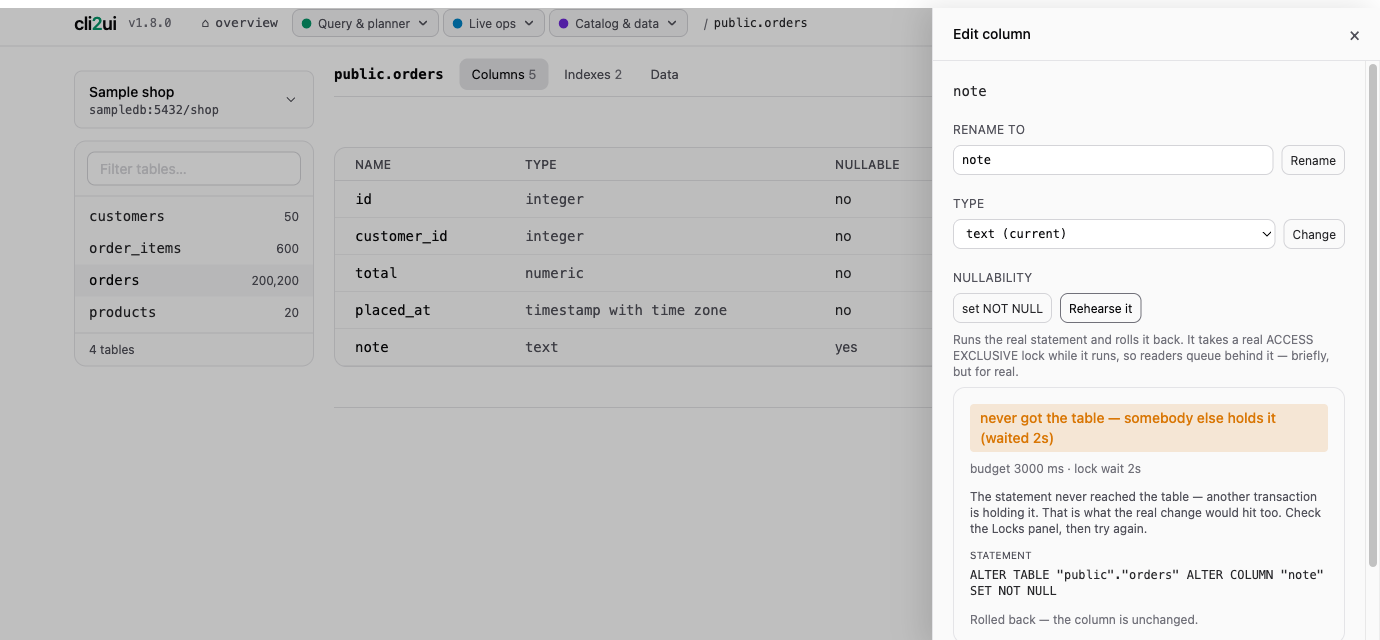Click the customer_id column row
The image size is (1380, 640).
coord(633,236)
